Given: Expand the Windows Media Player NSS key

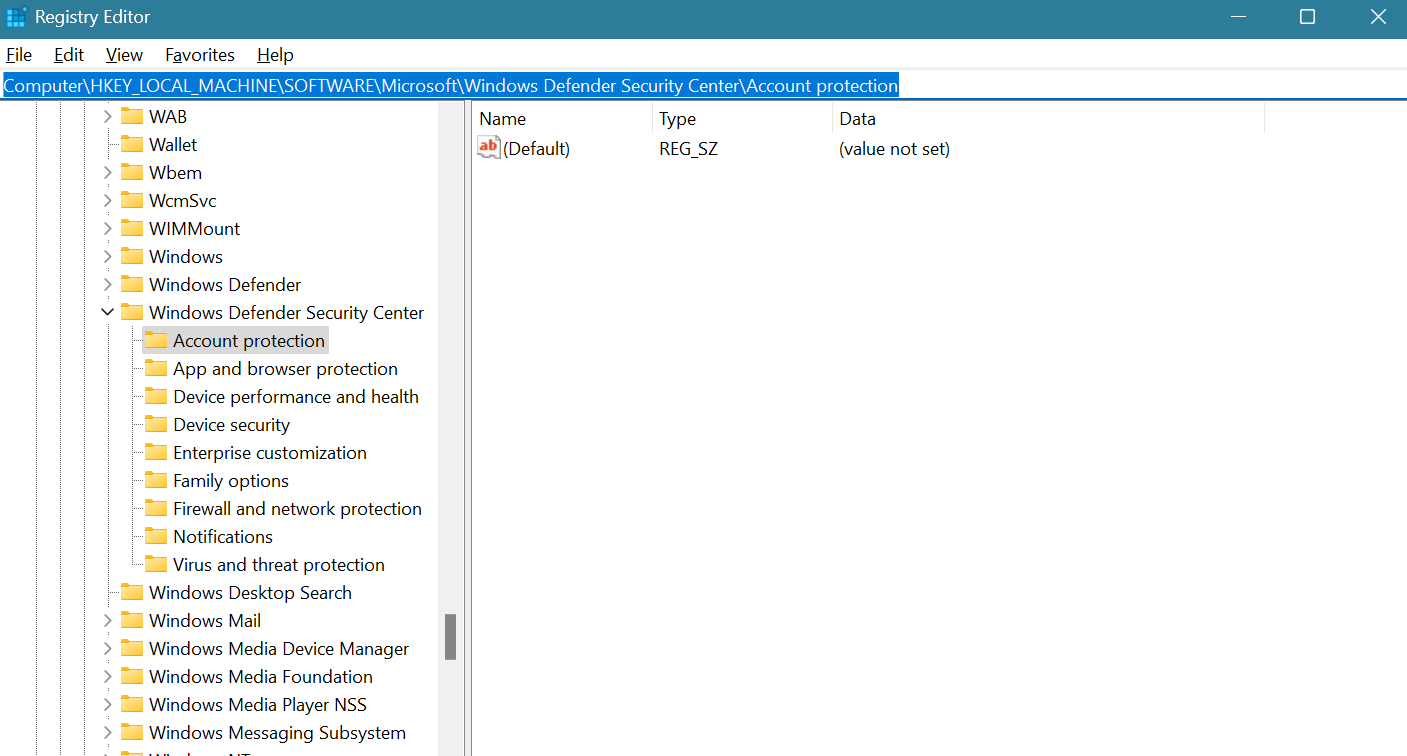Looking at the screenshot, I should (x=108, y=704).
